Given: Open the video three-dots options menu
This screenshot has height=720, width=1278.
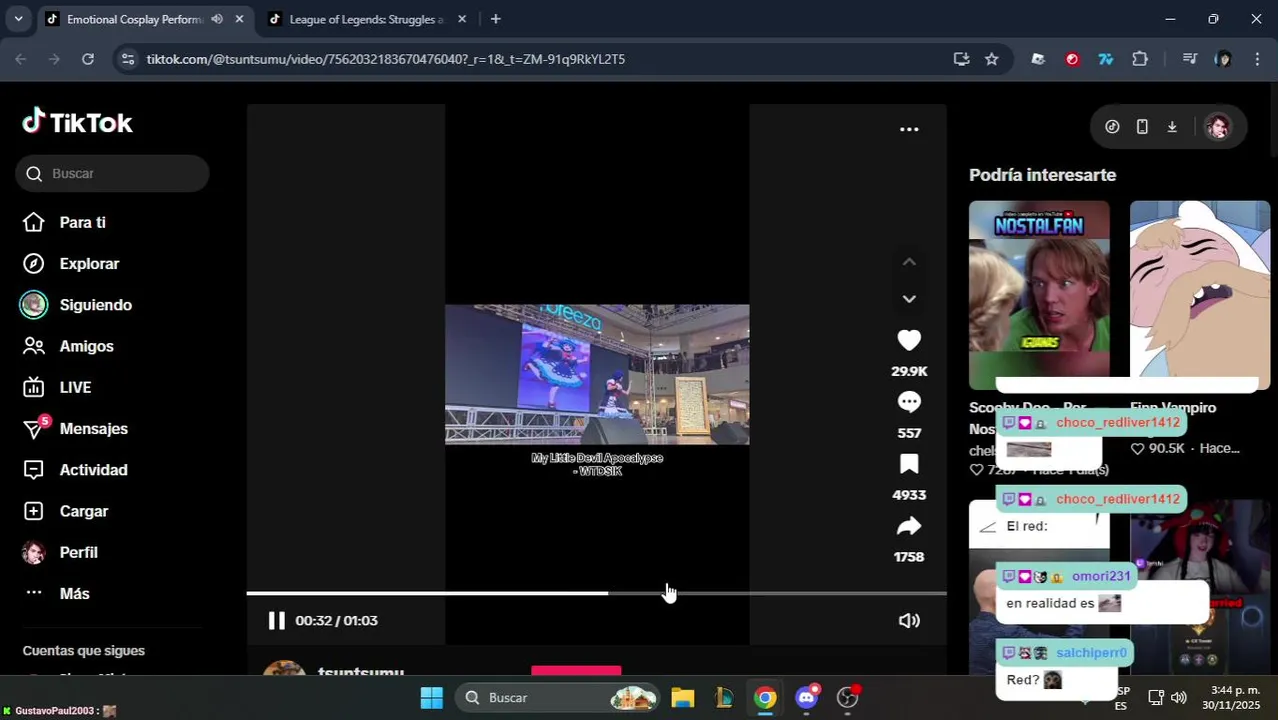Looking at the screenshot, I should tap(909, 129).
